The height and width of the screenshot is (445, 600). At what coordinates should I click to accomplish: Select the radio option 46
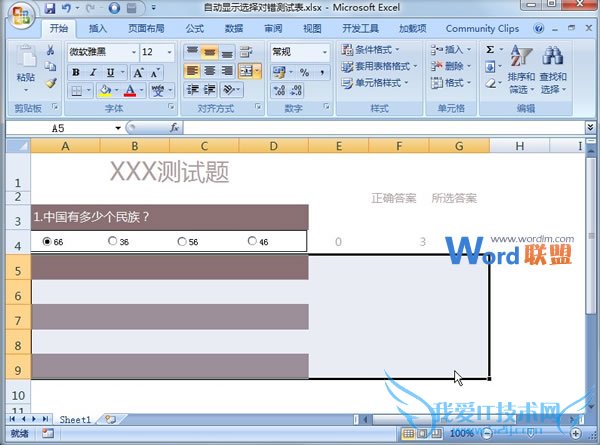[252, 241]
